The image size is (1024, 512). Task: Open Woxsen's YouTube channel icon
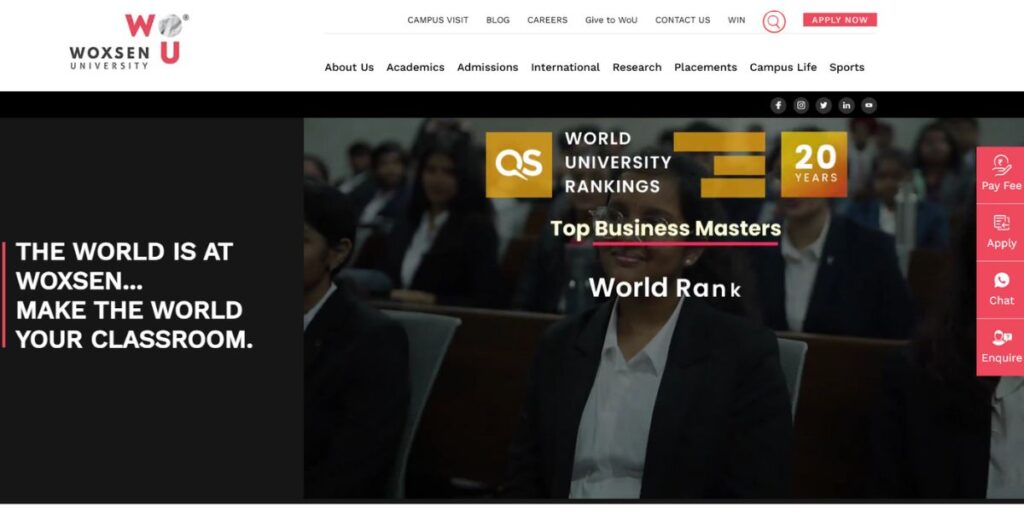click(869, 105)
